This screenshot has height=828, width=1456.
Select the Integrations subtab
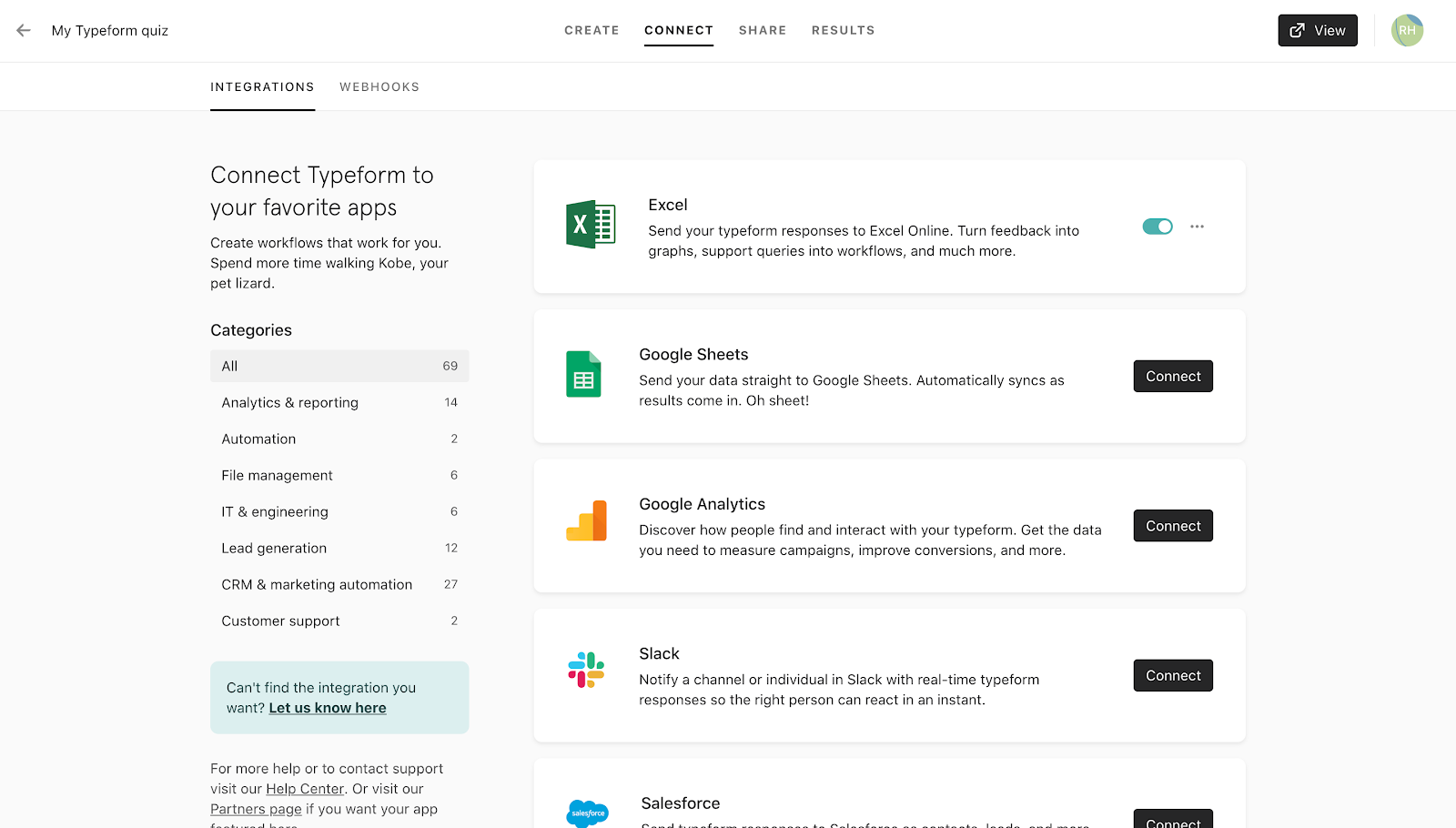[x=262, y=87]
